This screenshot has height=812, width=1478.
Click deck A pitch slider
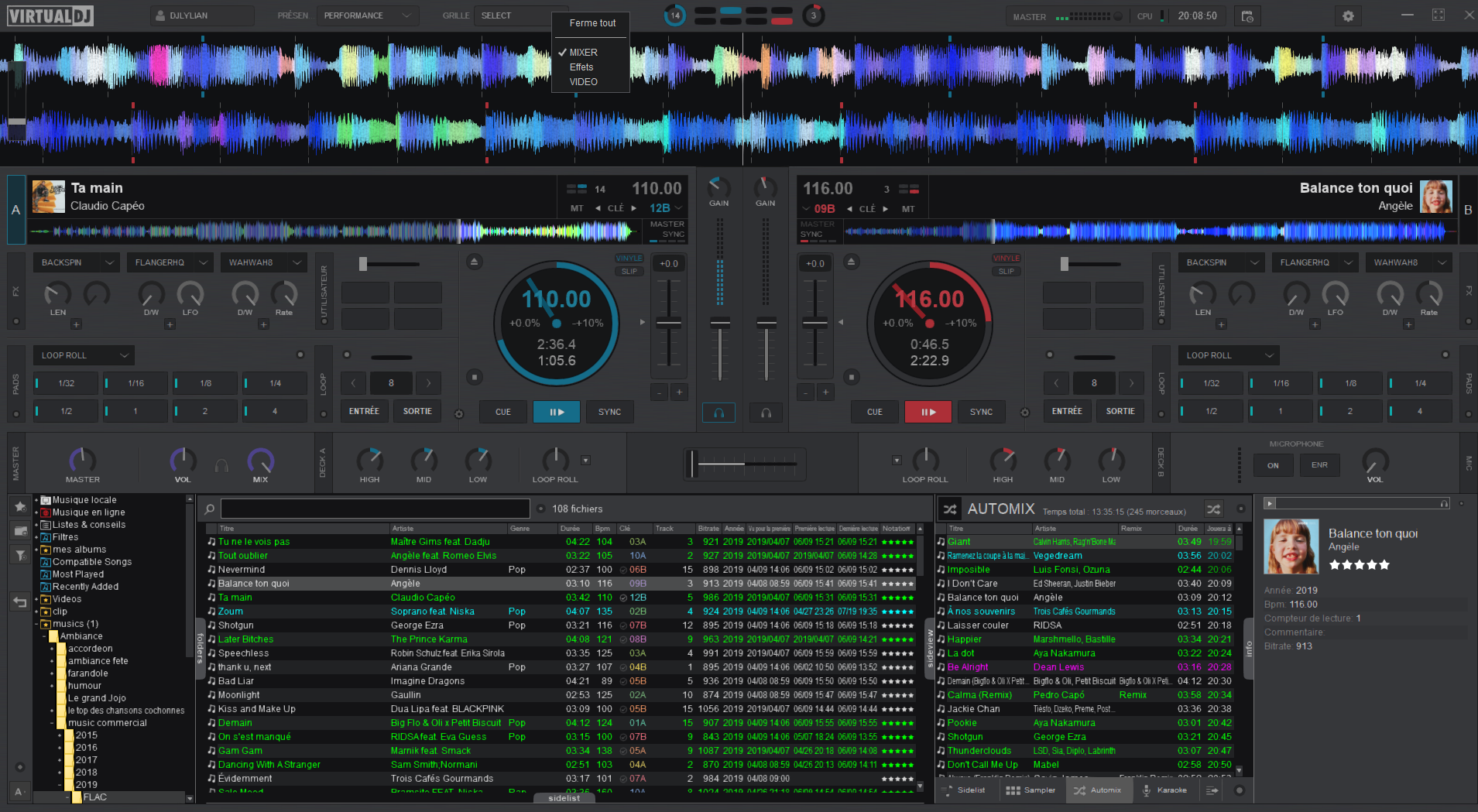[669, 323]
